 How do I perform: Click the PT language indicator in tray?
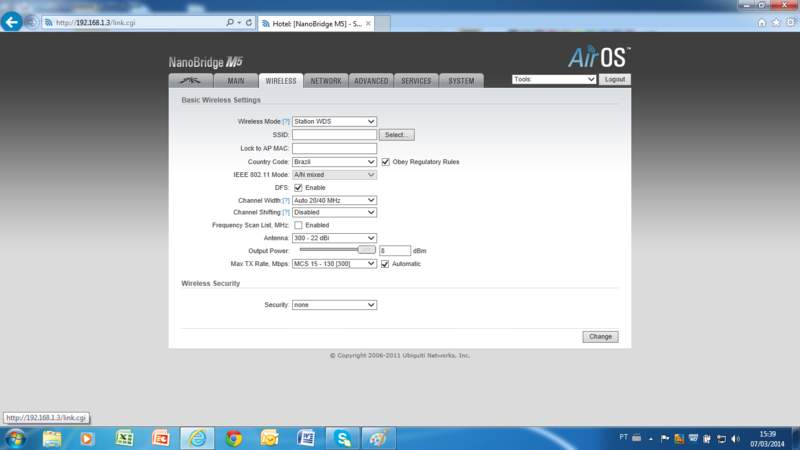(623, 437)
